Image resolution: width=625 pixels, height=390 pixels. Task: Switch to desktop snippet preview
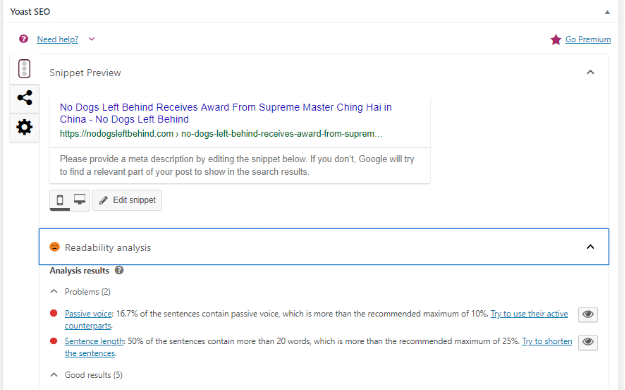[x=80, y=200]
